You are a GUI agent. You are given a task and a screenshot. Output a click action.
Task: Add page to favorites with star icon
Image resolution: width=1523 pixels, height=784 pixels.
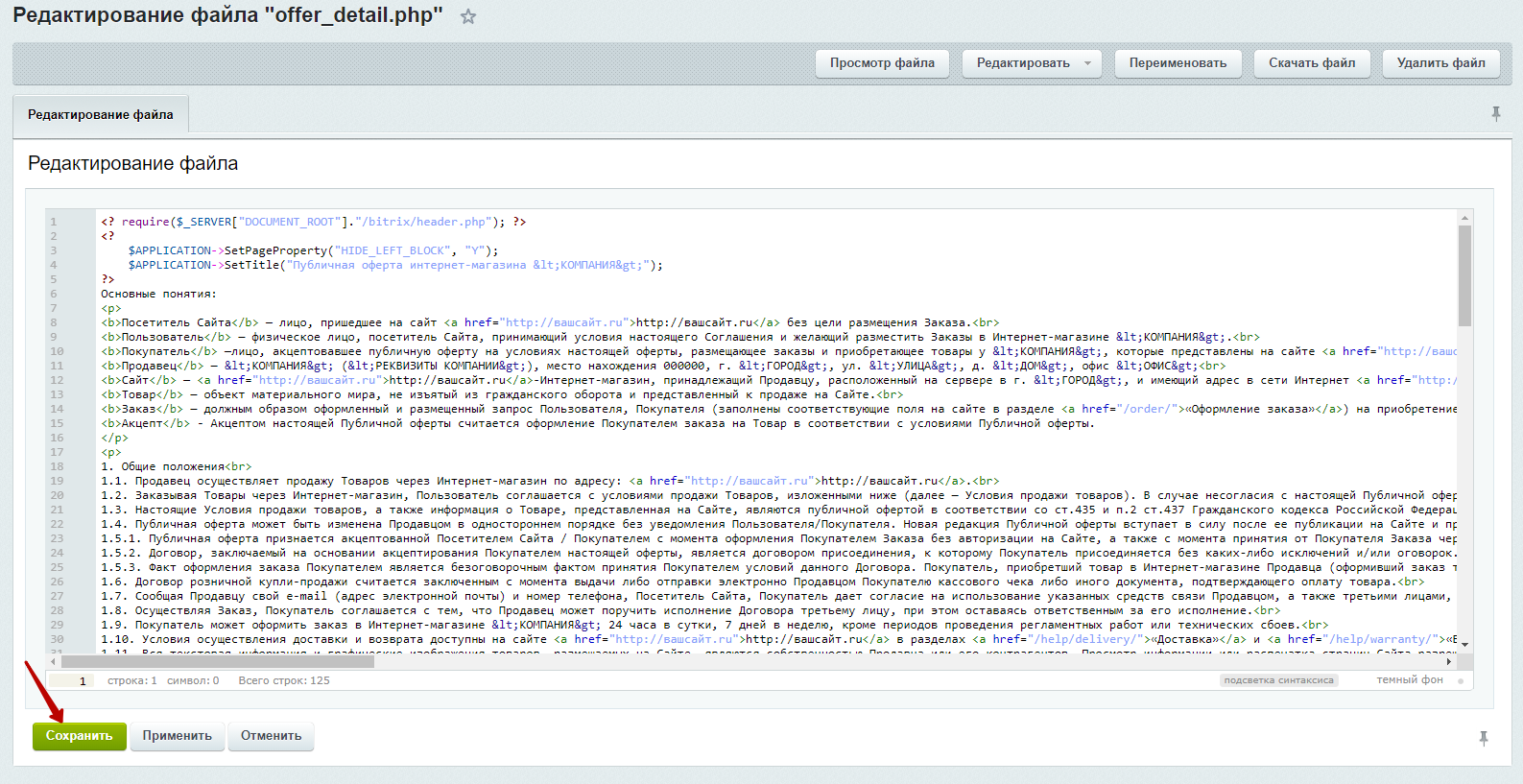click(468, 16)
